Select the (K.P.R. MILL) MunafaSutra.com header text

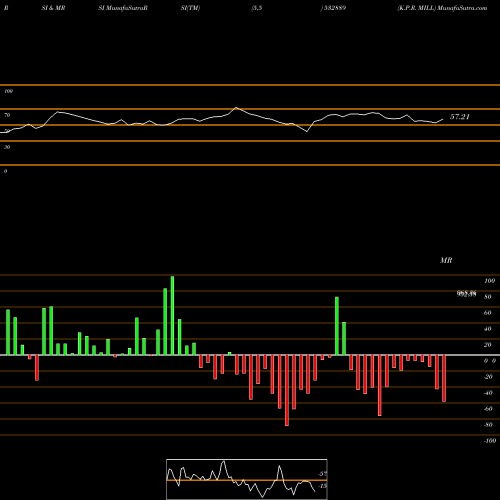pyautogui.click(x=442, y=8)
